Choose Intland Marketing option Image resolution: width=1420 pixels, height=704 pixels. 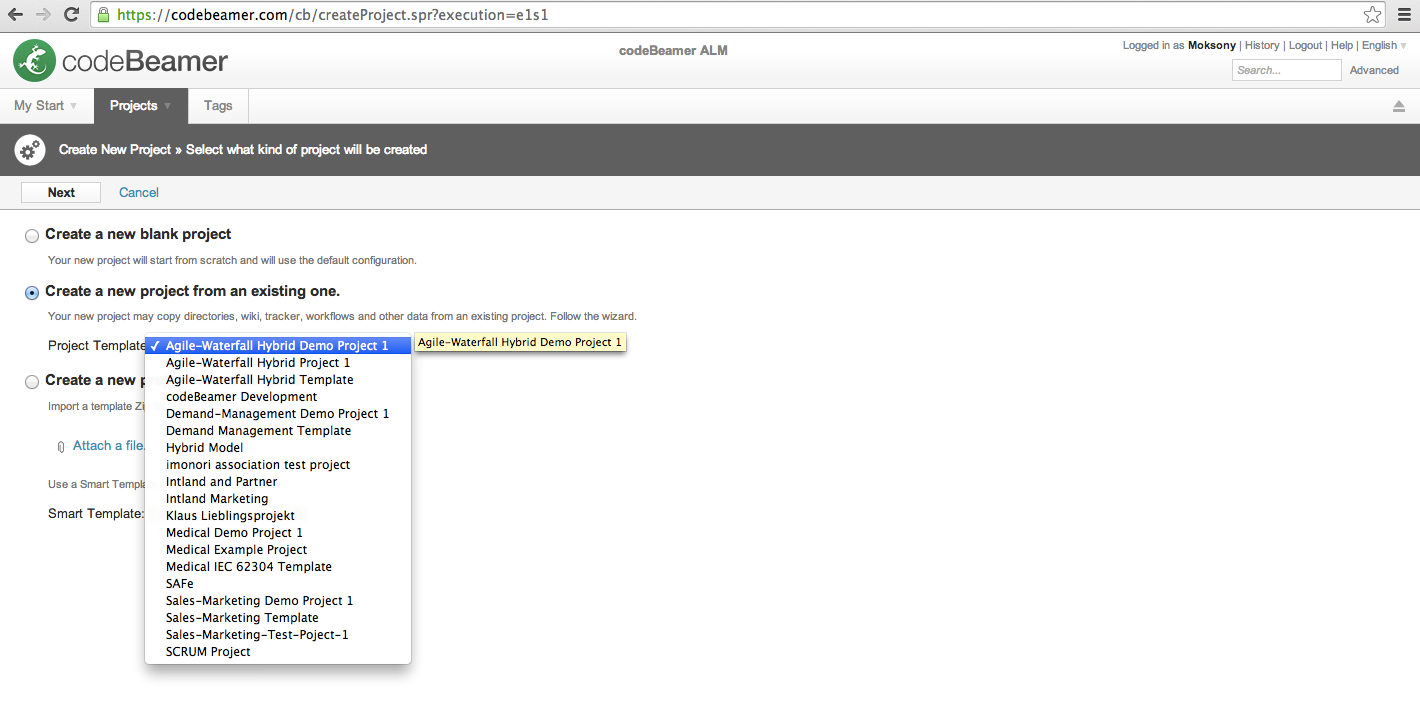[278, 499]
